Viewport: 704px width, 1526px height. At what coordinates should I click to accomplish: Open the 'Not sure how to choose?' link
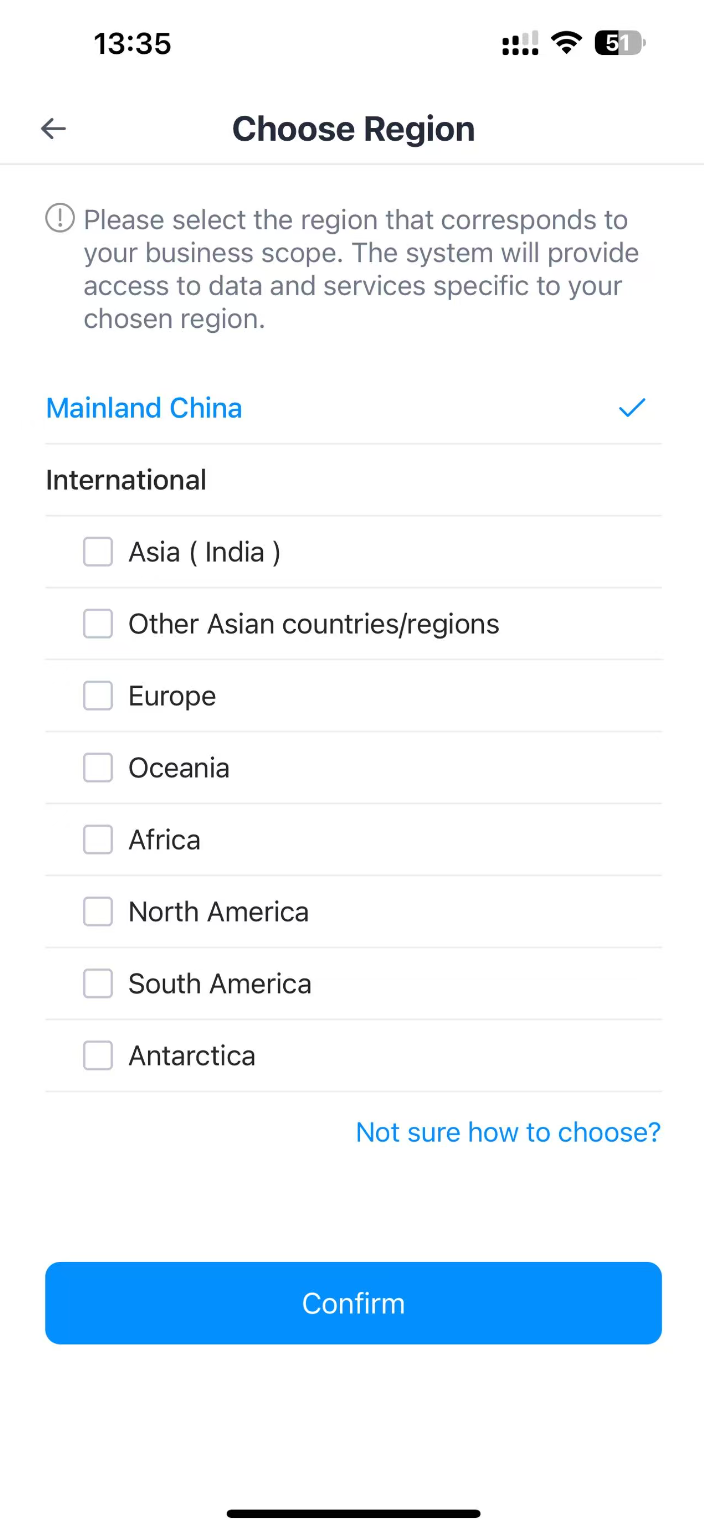tap(508, 1132)
